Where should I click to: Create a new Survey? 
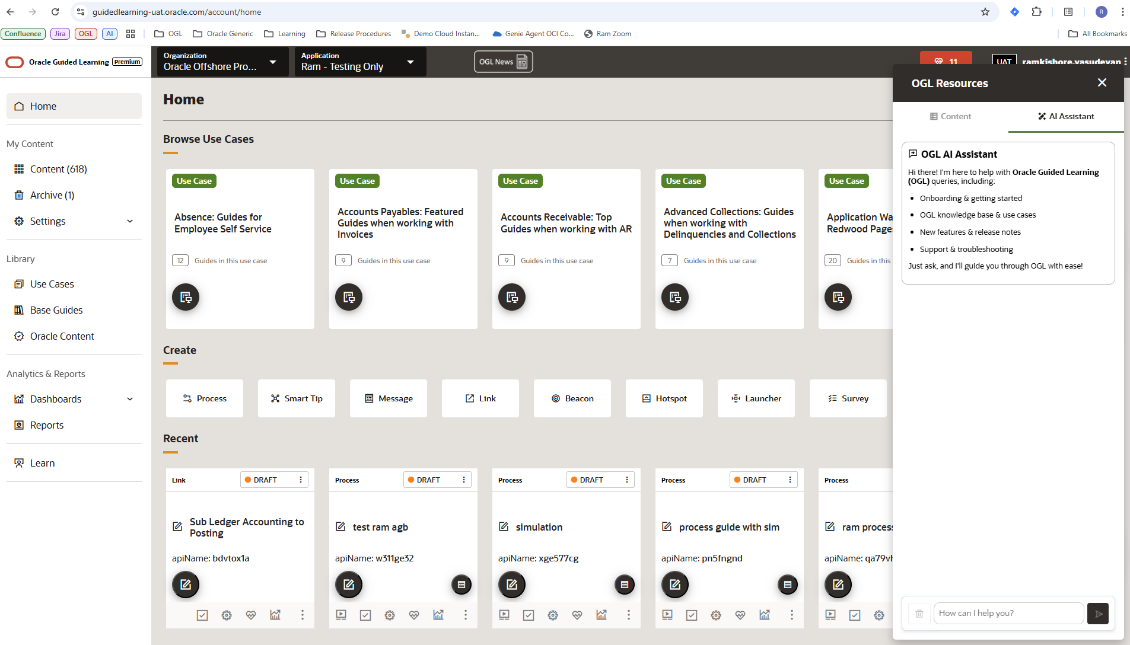848,399
